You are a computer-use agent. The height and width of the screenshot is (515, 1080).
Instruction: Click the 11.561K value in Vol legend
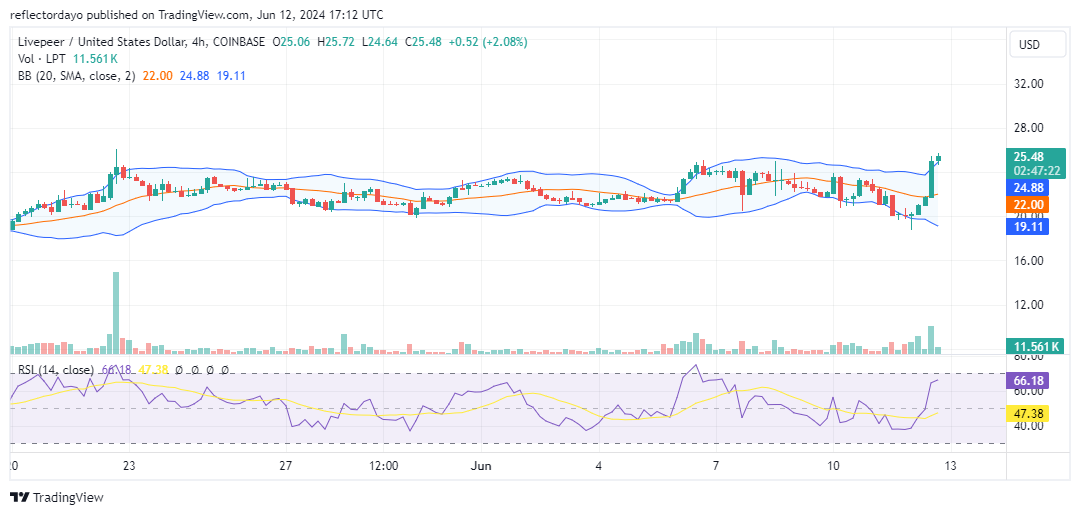click(96, 59)
